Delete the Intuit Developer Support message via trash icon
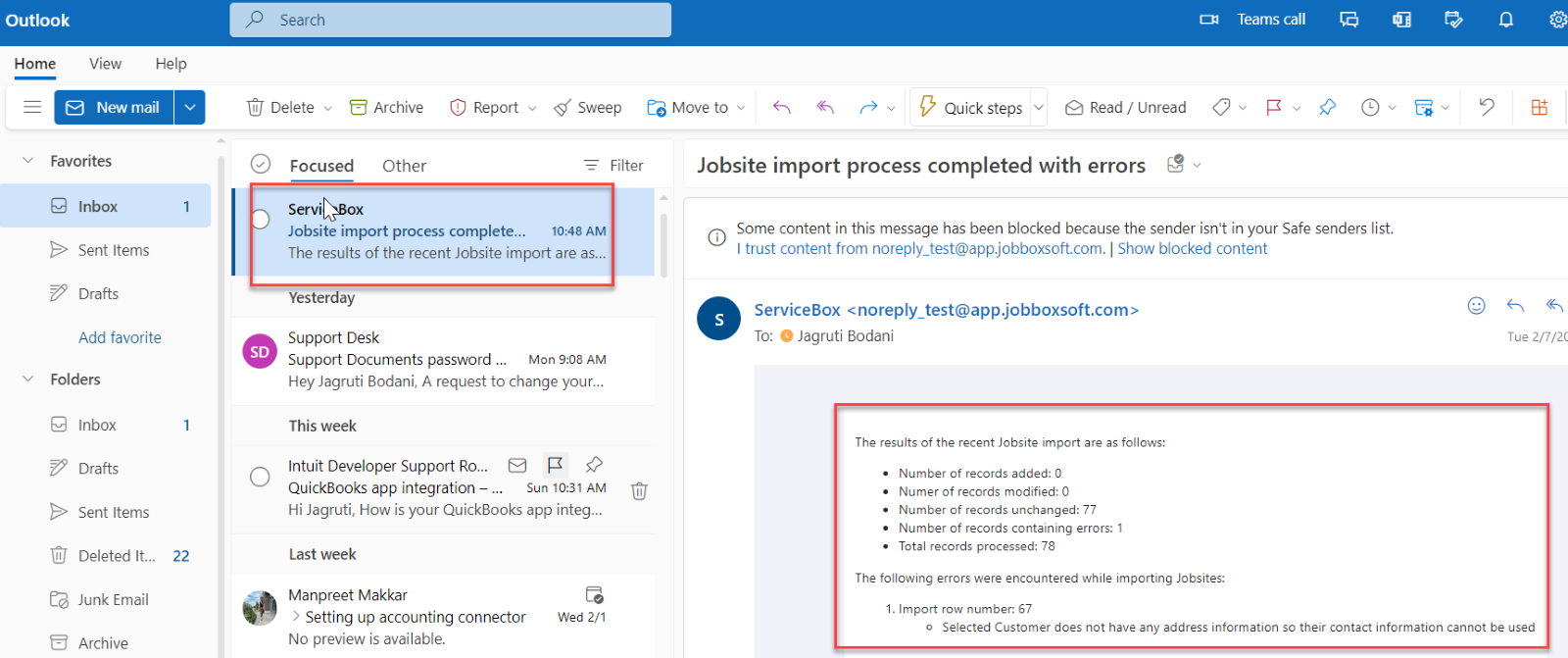 (x=639, y=490)
